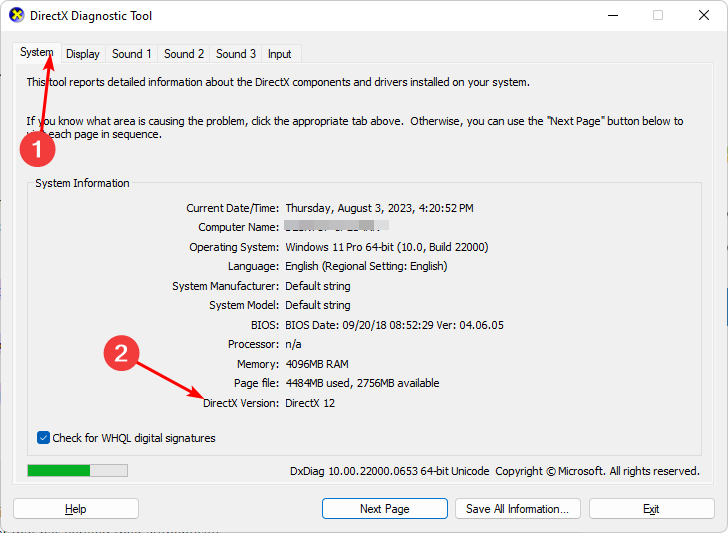Exit the diagnostic tool
Screen dimensions: 728x533
click(651, 509)
